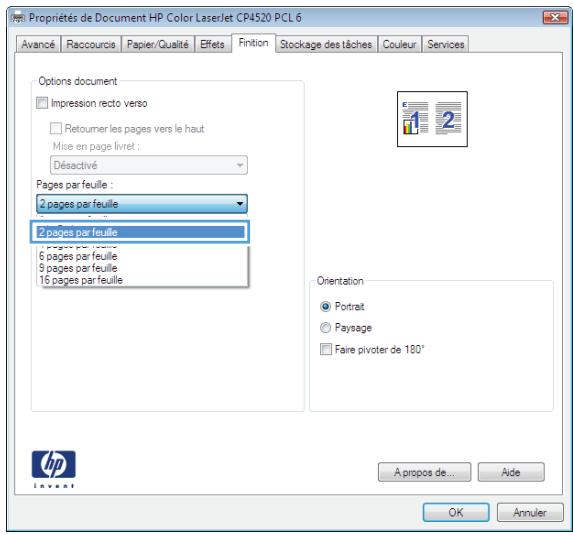Close the printer properties window
Screen dimensions: 573x535
click(x=555, y=17)
